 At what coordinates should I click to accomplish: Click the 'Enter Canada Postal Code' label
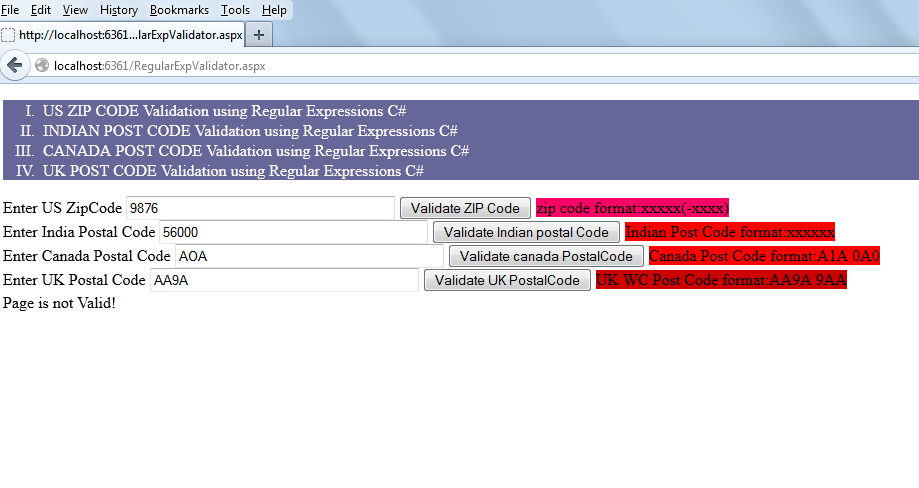86,256
